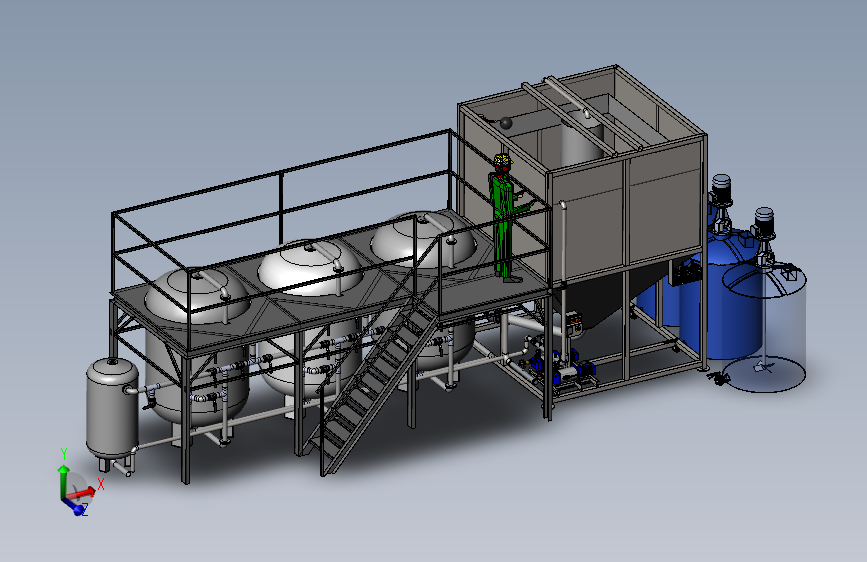Select the black float ball inside the square tank

[x=506, y=122]
